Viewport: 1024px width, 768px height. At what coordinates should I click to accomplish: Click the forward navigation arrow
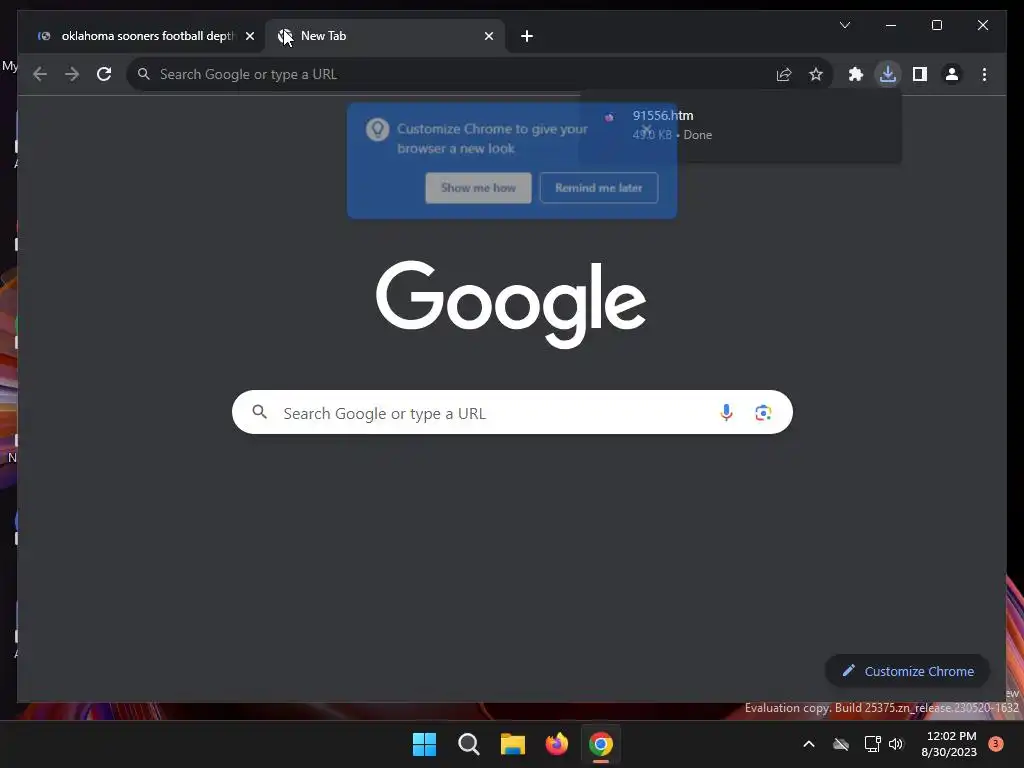click(x=72, y=74)
